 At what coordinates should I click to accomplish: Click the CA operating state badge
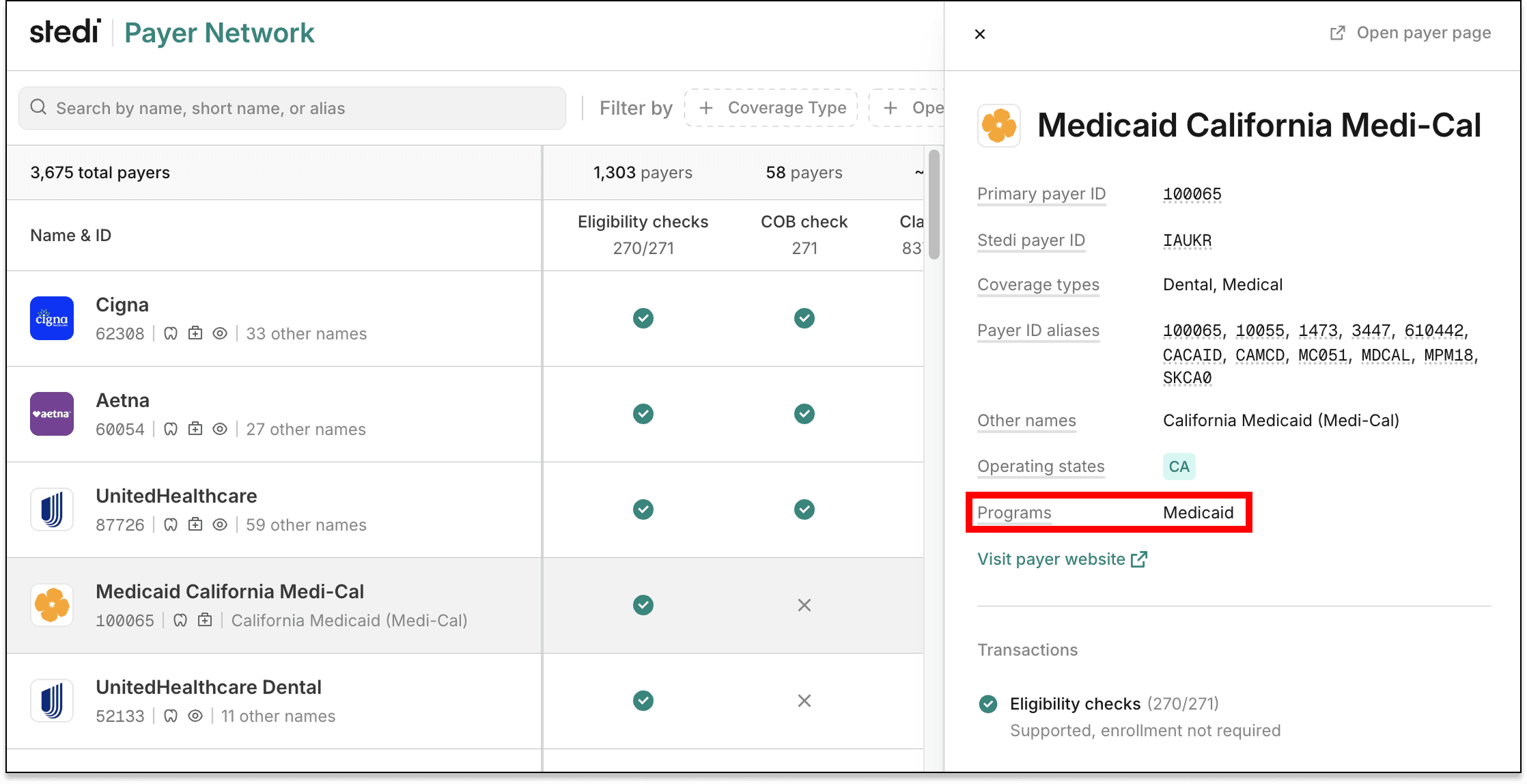tap(1179, 466)
